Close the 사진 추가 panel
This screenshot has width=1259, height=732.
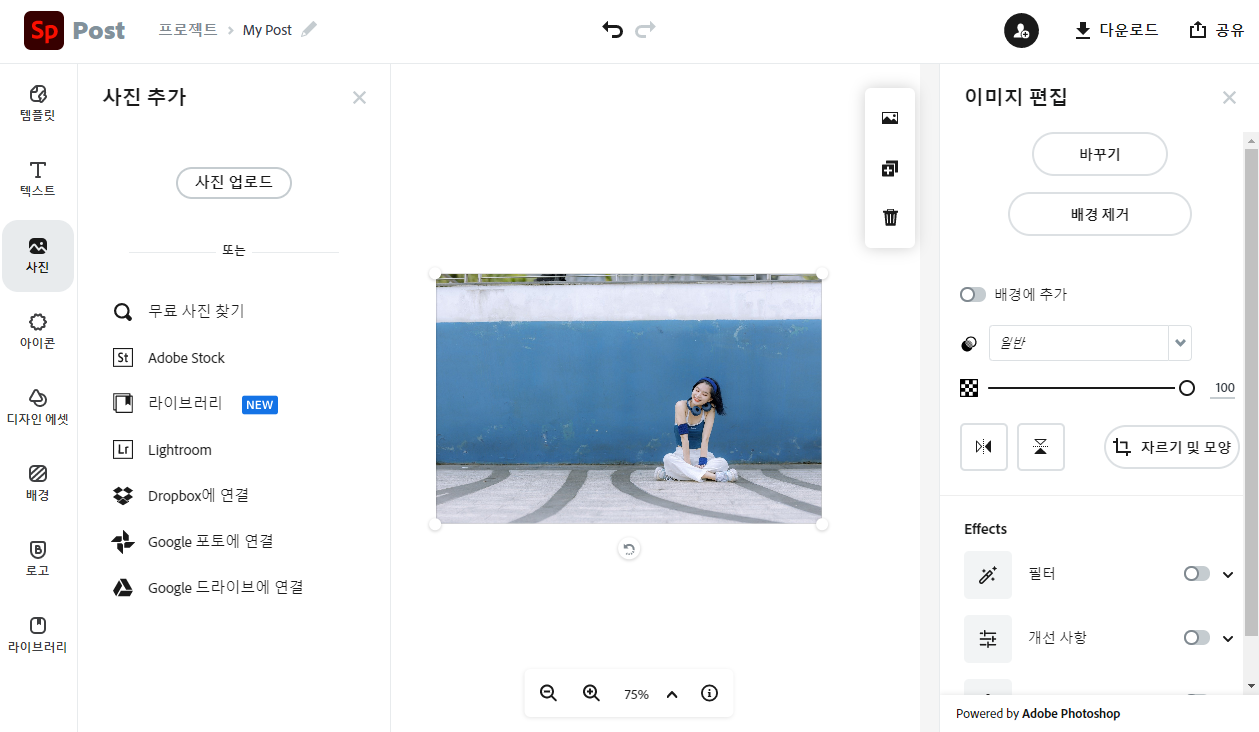click(360, 97)
